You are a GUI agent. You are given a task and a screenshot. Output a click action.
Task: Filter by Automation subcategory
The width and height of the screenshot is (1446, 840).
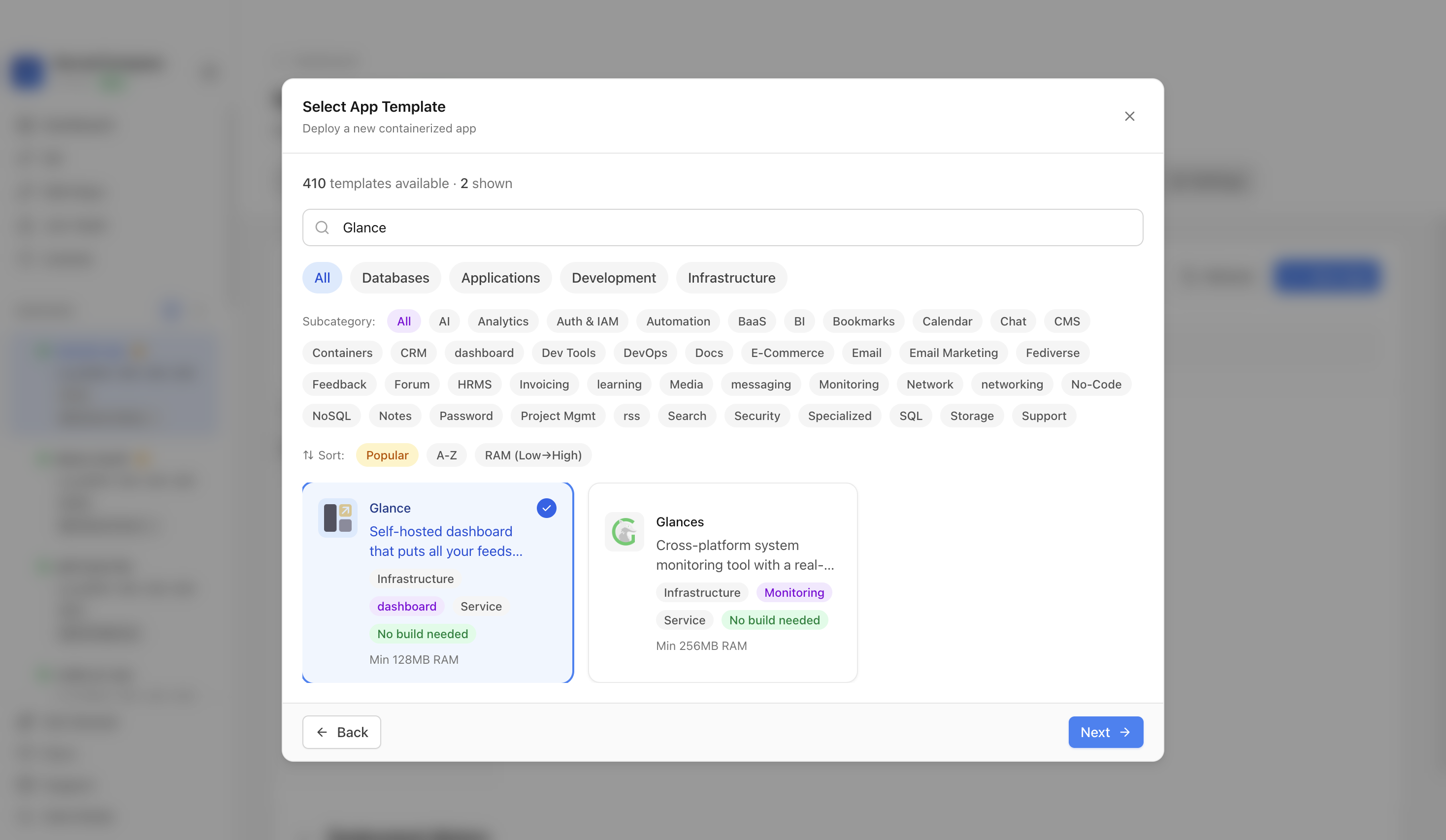pyautogui.click(x=678, y=322)
